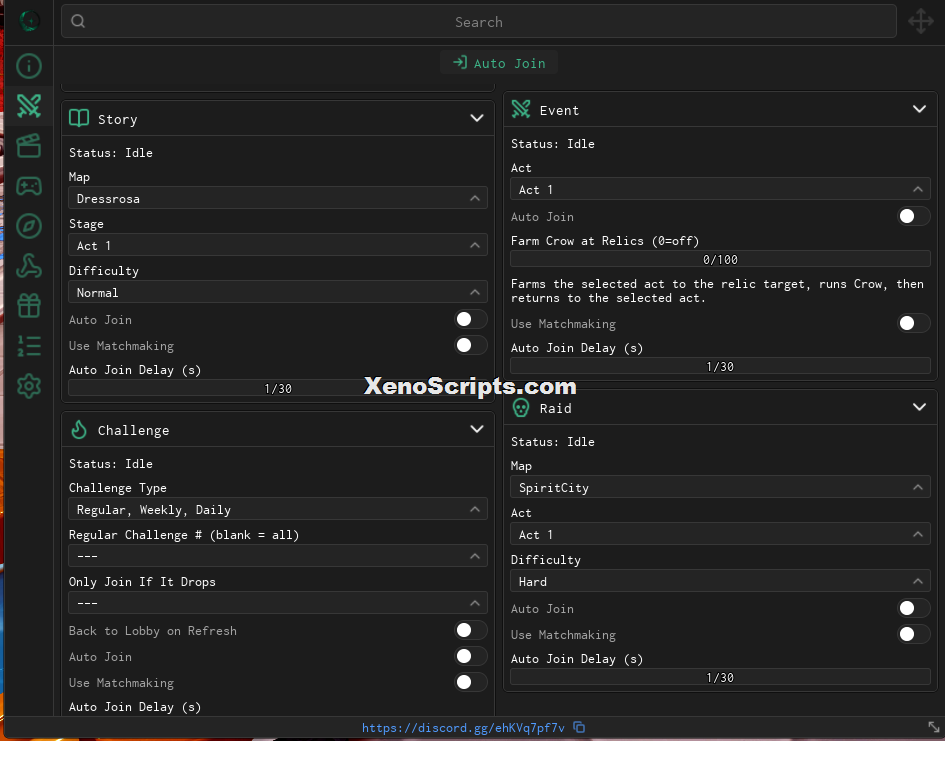Collapse the Story section chevron
This screenshot has height=771, width=945.
click(x=477, y=118)
